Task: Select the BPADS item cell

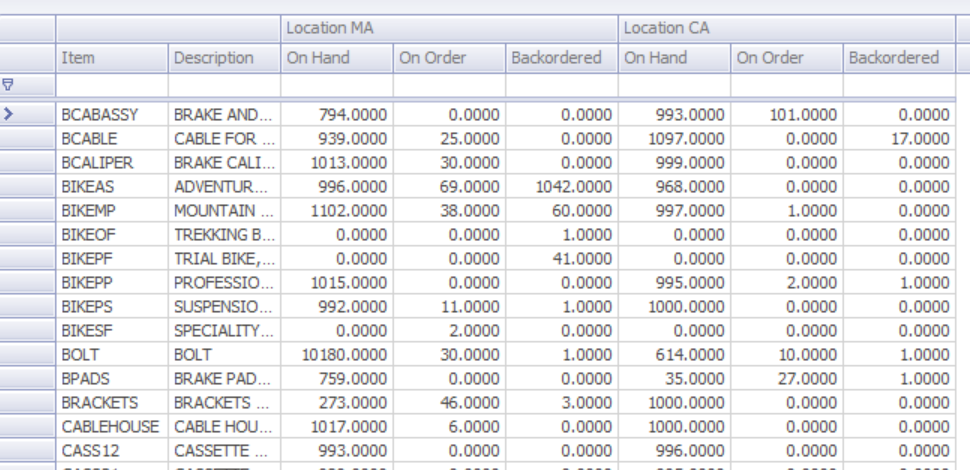Action: click(112, 379)
